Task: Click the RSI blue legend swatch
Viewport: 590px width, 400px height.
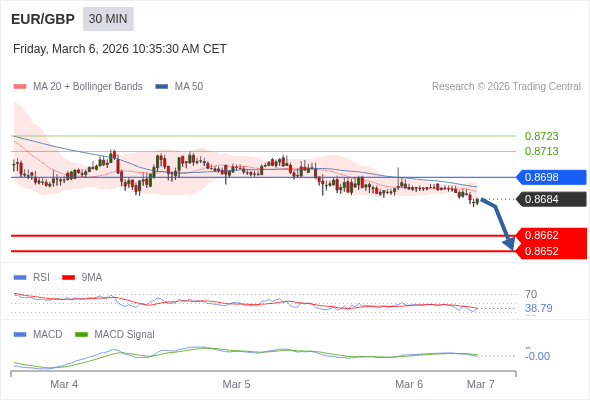Action: click(x=20, y=278)
